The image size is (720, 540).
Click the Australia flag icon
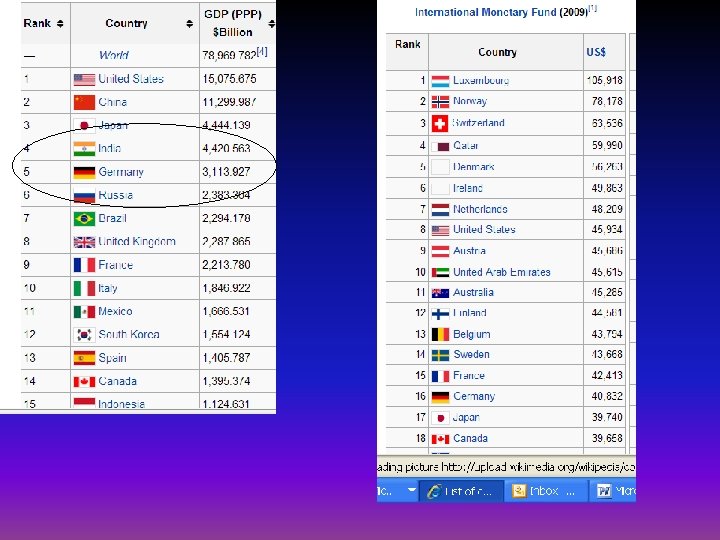click(440, 293)
